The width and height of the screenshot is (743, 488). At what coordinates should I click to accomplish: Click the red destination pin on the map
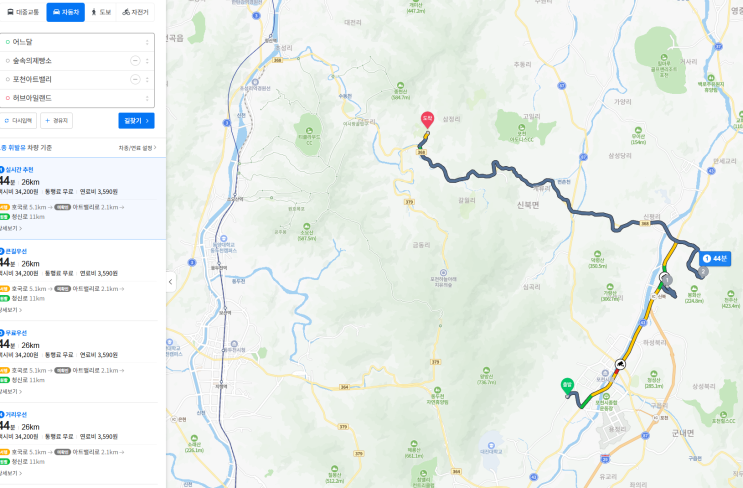427,120
